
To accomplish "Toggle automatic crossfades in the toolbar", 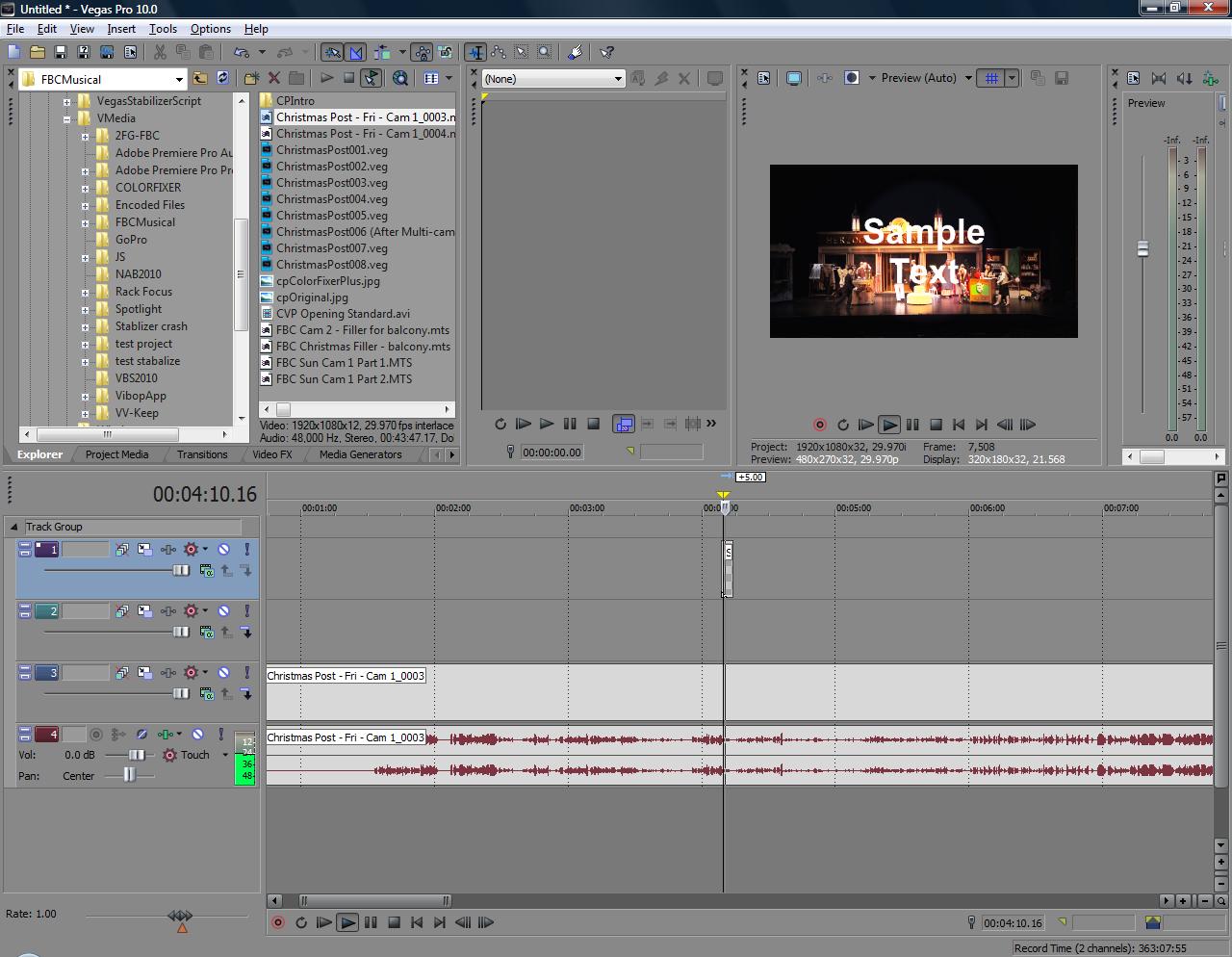I will (356, 52).
